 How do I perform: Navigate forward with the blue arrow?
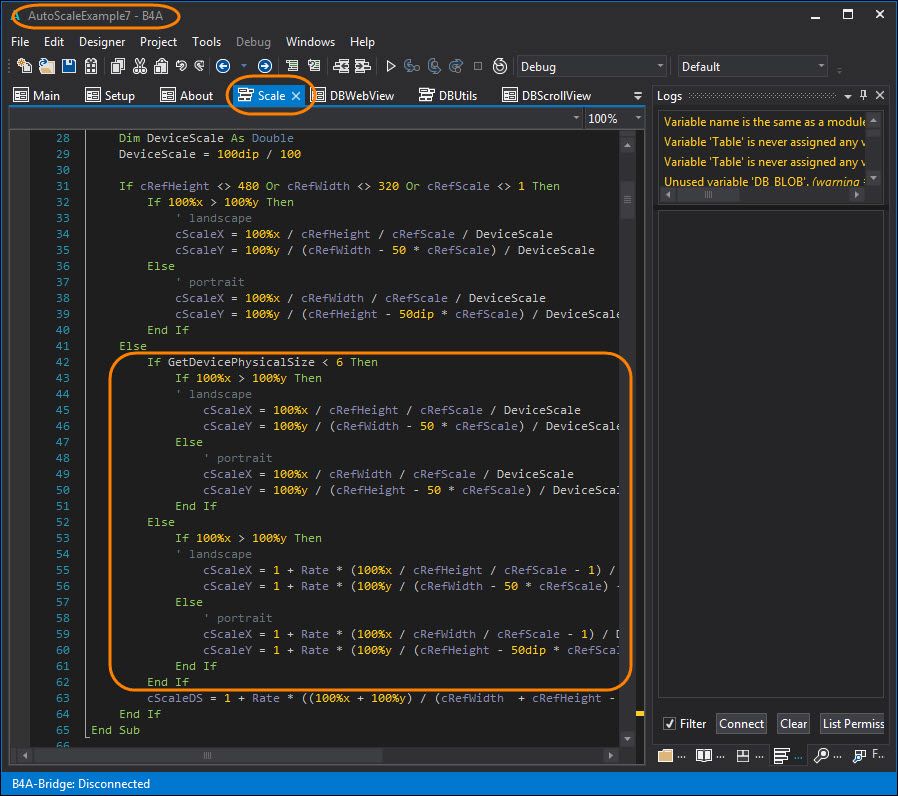[x=264, y=65]
